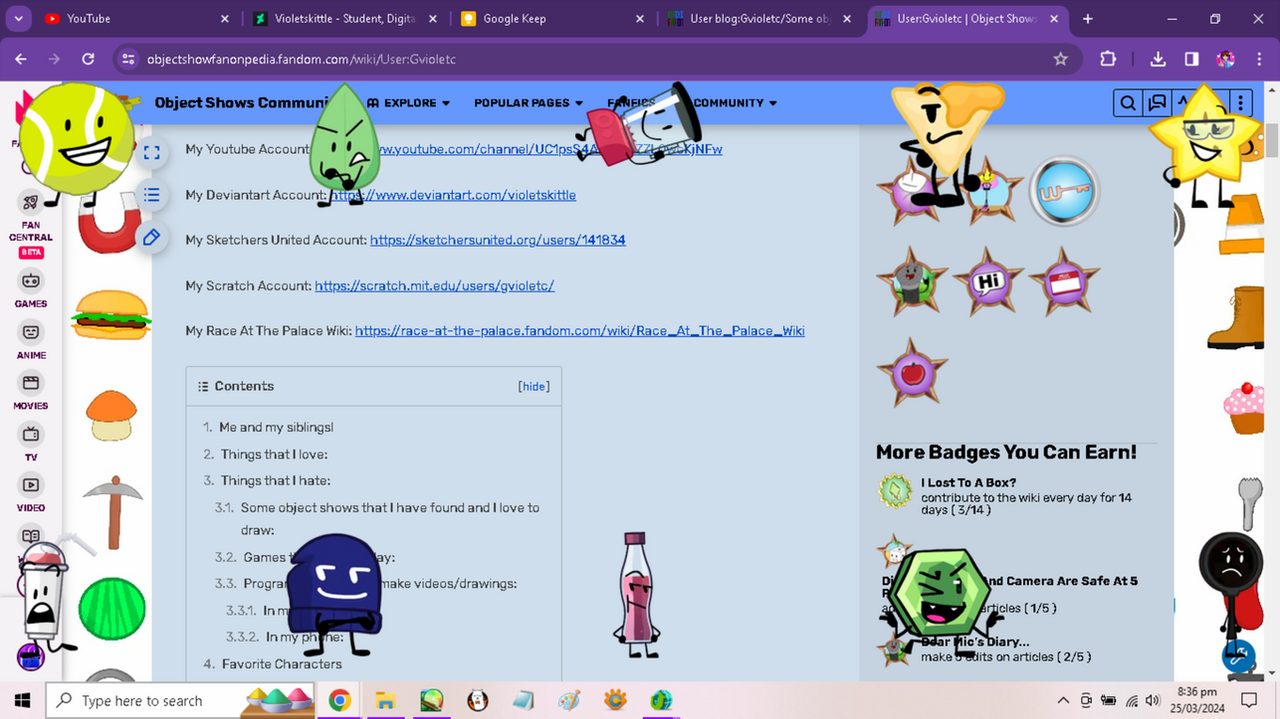The width and height of the screenshot is (1280, 719).
Task: Switch to the Google Keep tab
Action: click(552, 18)
